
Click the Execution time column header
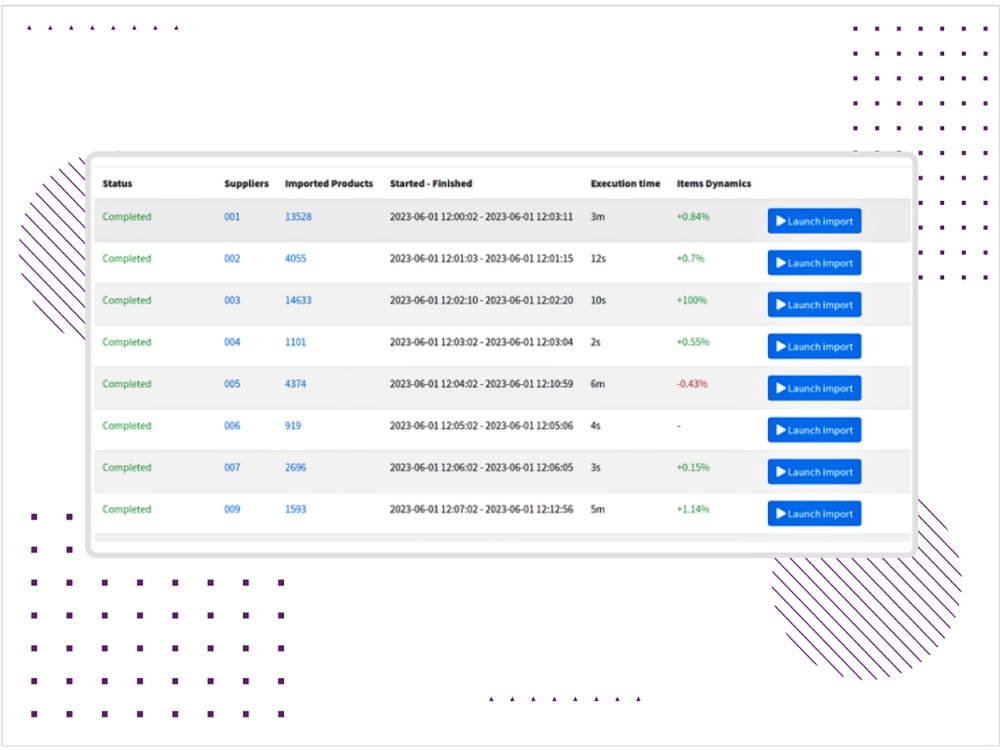[625, 184]
